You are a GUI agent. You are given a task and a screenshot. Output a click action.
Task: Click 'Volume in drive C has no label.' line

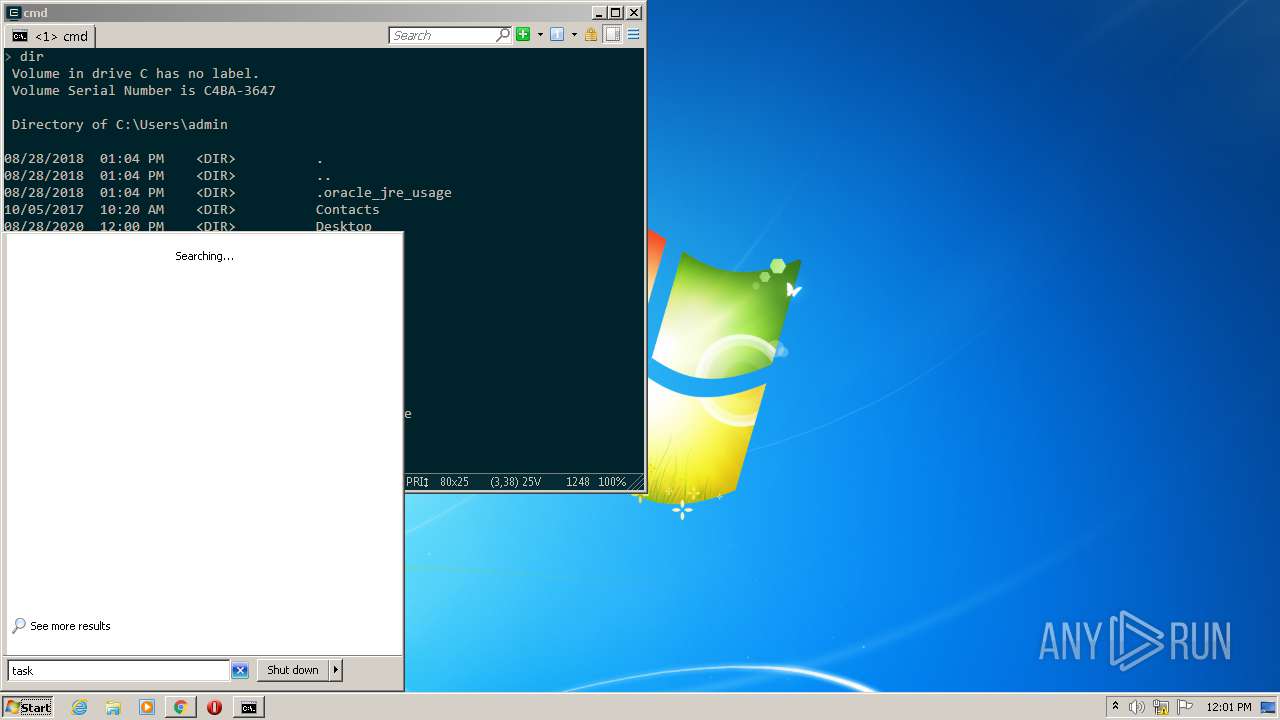[x=136, y=73]
